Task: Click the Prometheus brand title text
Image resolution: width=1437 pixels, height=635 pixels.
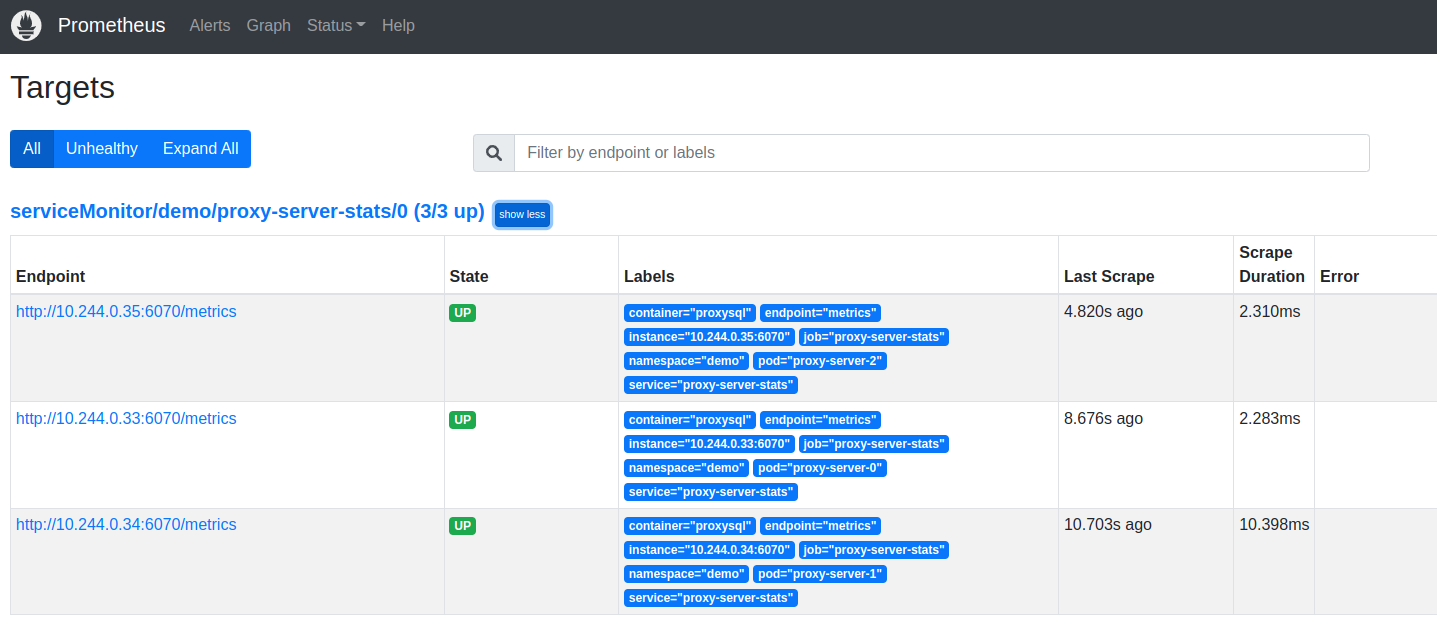Action: tap(111, 26)
